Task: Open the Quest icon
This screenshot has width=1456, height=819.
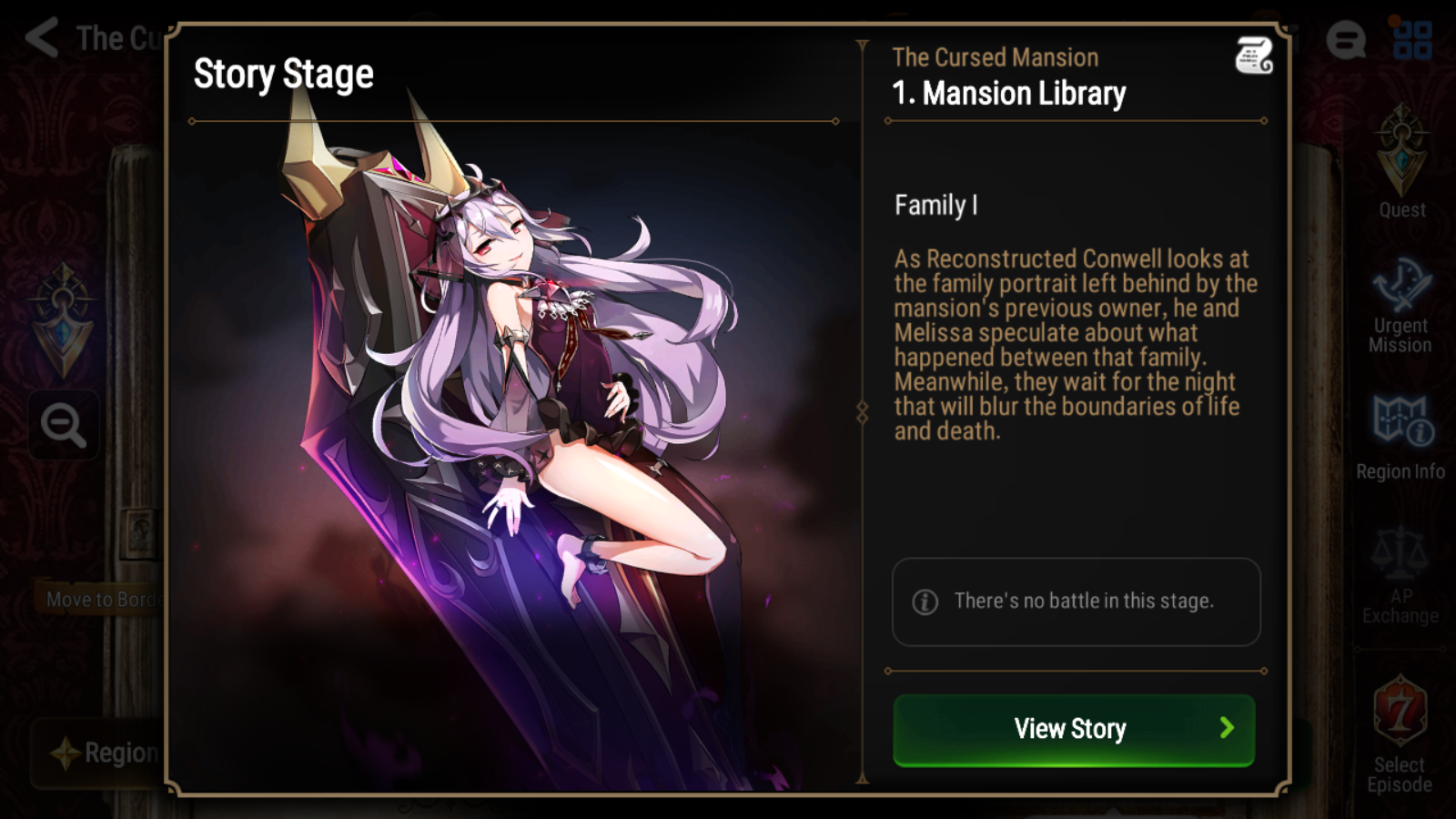Action: coord(1401,161)
